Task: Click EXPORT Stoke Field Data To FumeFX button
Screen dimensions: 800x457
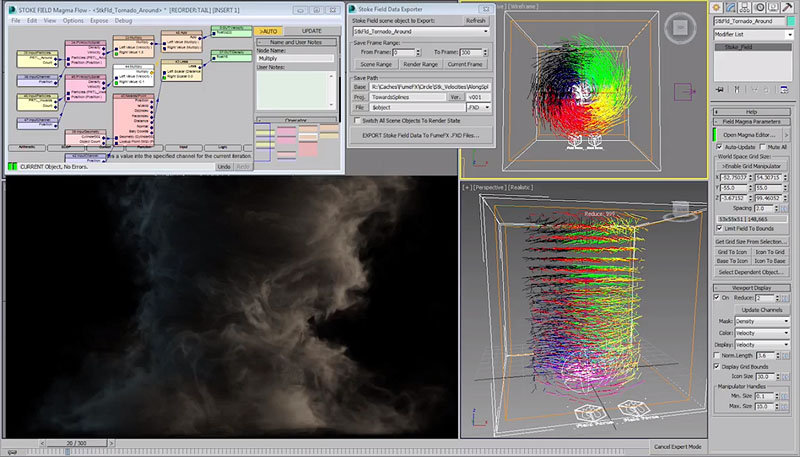Action: click(x=421, y=134)
